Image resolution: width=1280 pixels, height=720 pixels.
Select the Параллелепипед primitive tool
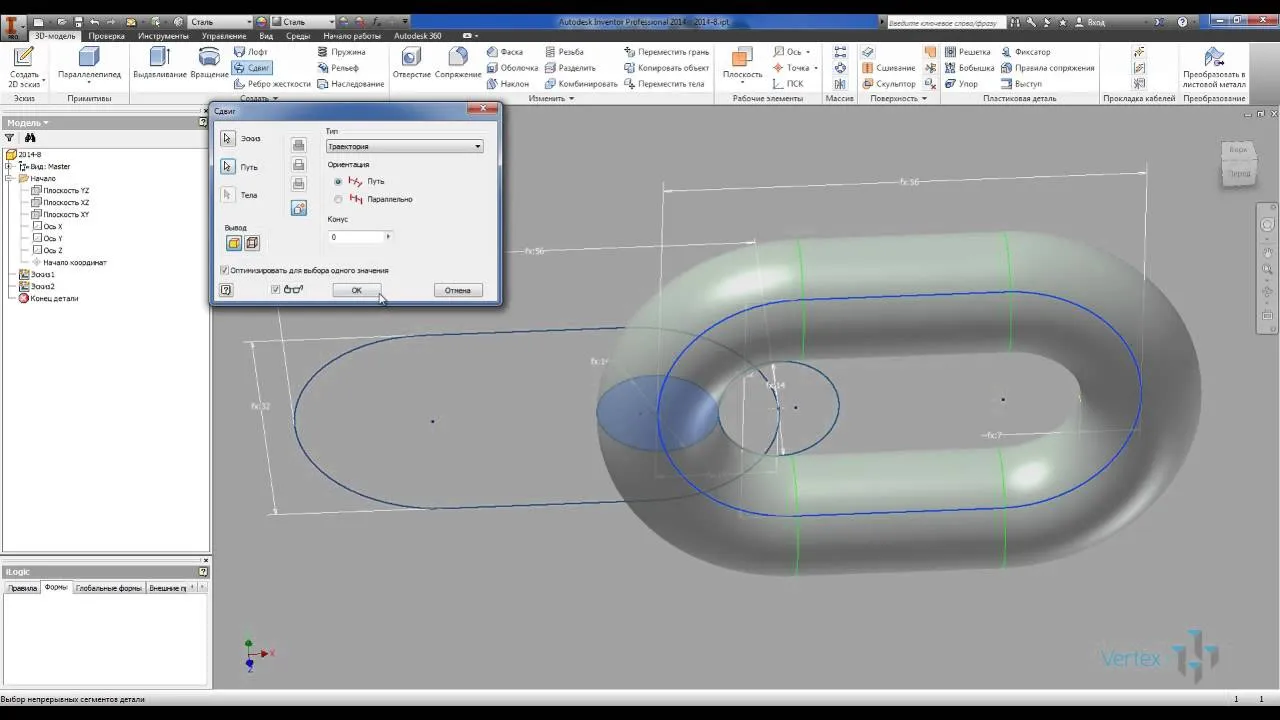(89, 65)
